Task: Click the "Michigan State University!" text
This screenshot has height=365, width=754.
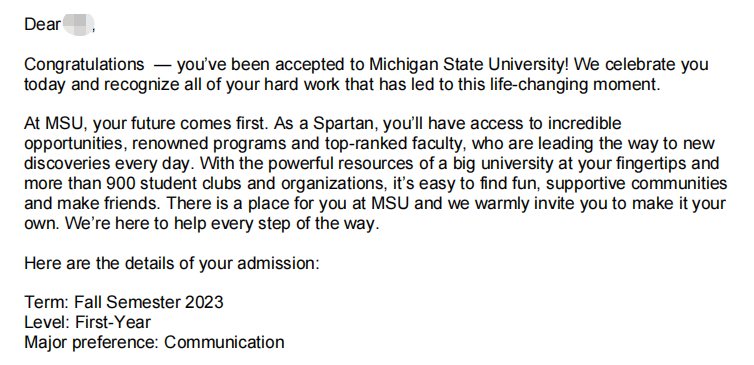Action: coord(469,64)
